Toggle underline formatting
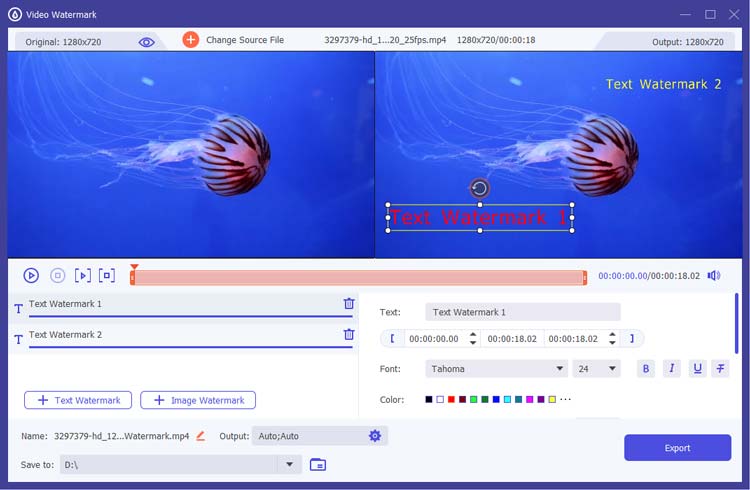Image resolution: width=750 pixels, height=490 pixels. [697, 368]
